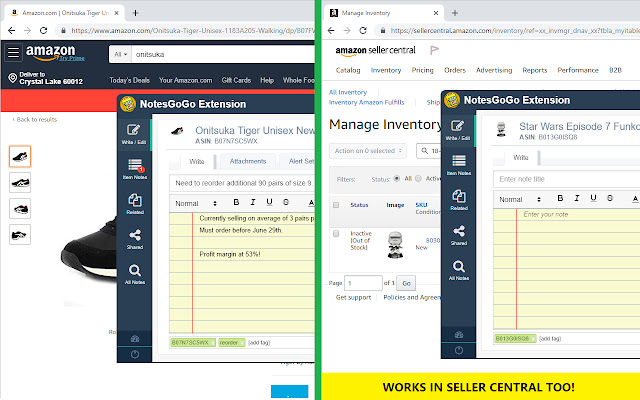Click dashboard icon in left NotesGoGo sidebar
Viewport: 640px width, 400px height.
[135, 339]
